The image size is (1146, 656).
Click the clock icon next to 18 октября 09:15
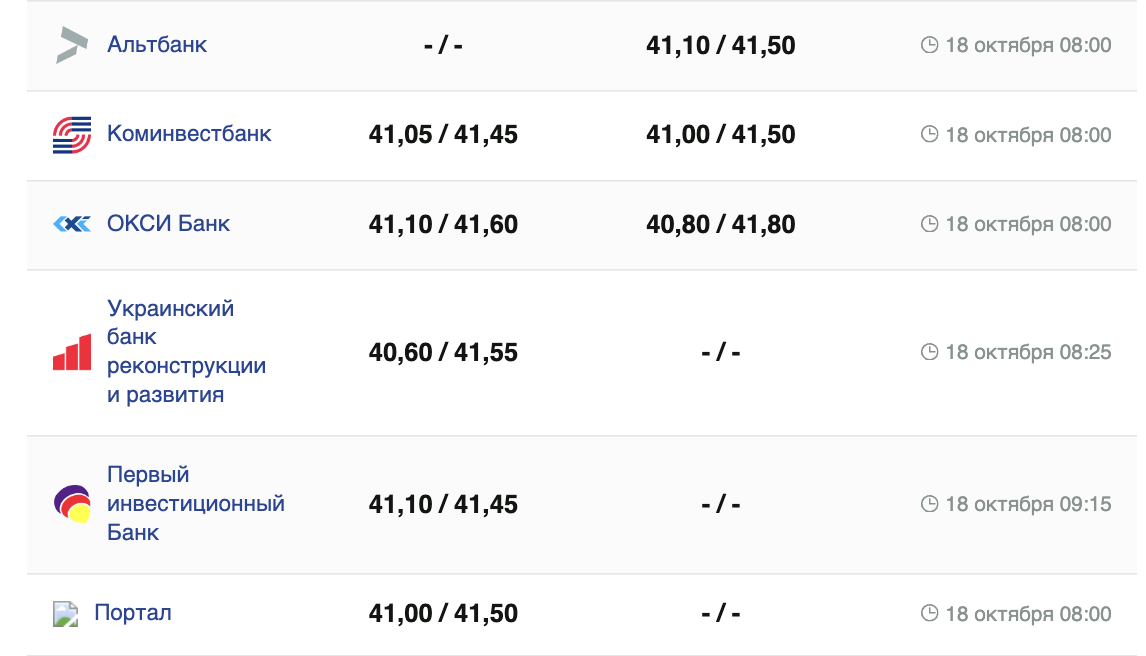click(x=929, y=504)
